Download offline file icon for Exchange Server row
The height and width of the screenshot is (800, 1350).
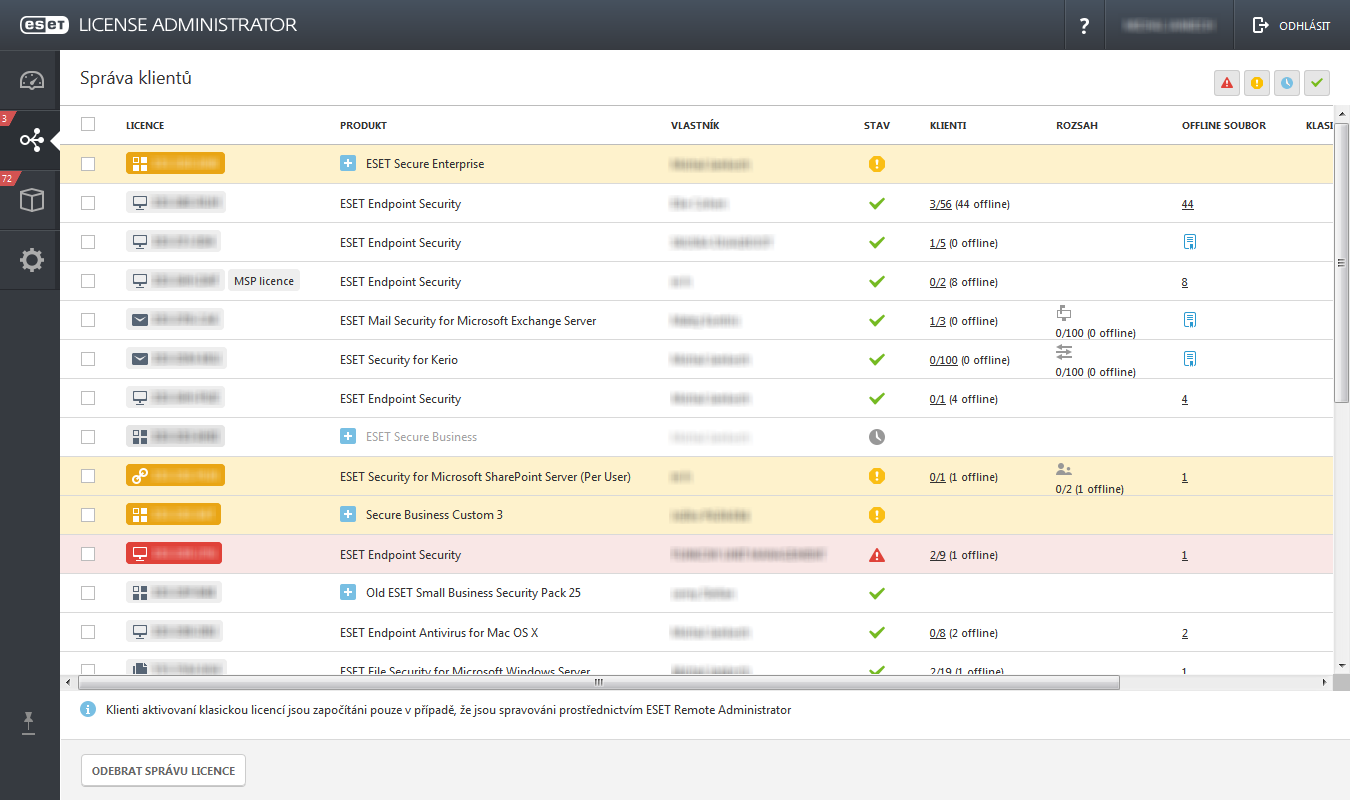(x=1189, y=320)
